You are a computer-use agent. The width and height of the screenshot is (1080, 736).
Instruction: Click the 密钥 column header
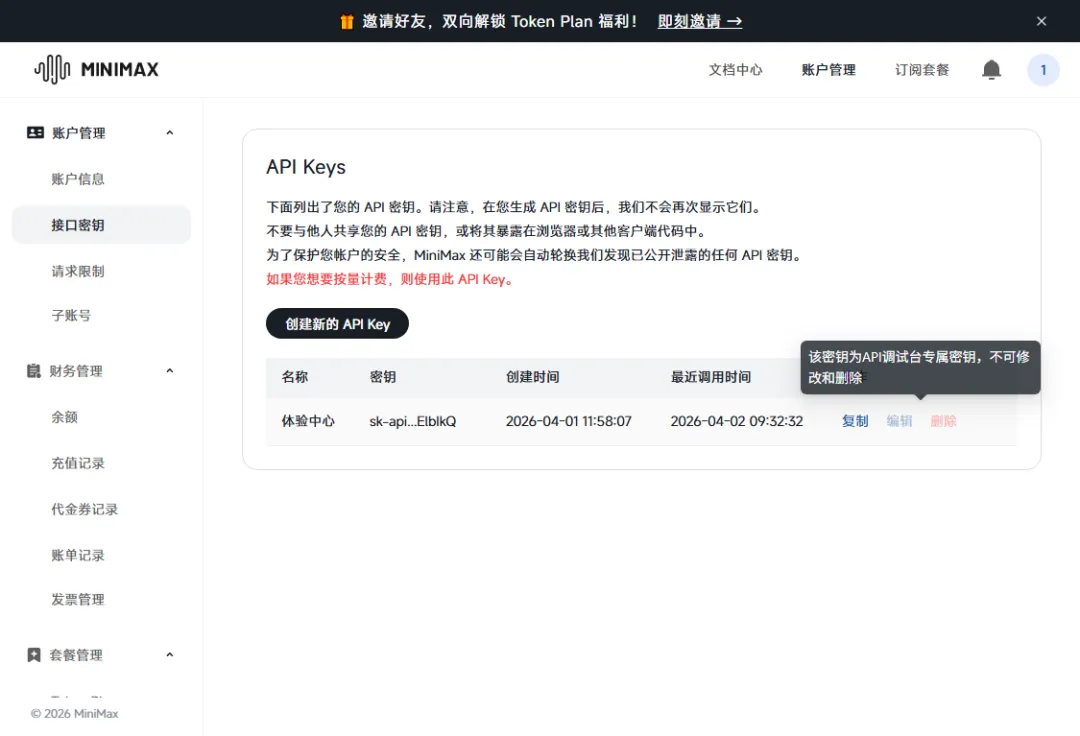[x=383, y=377]
